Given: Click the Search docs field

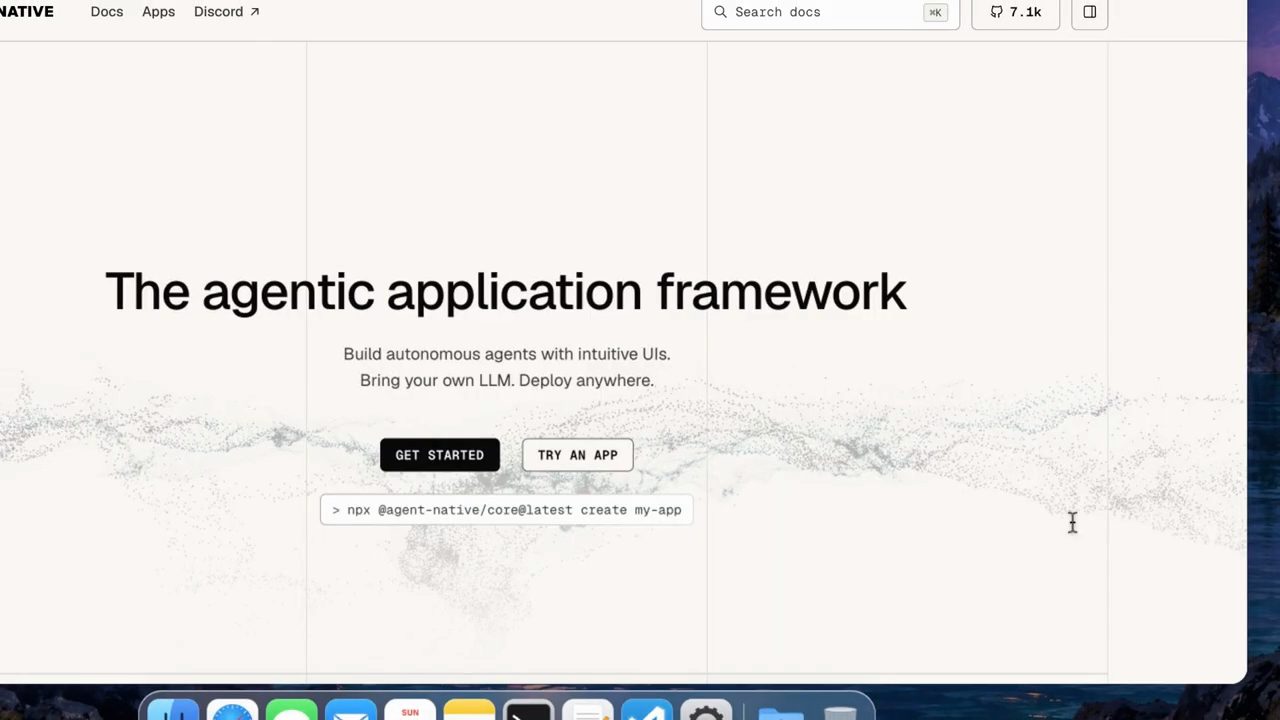Looking at the screenshot, I should click(x=830, y=12).
